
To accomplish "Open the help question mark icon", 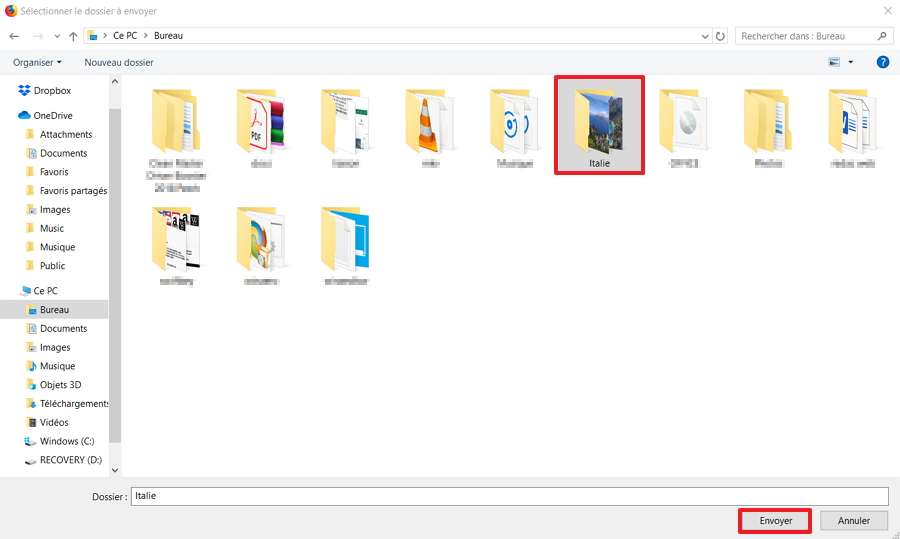I will coord(882,62).
